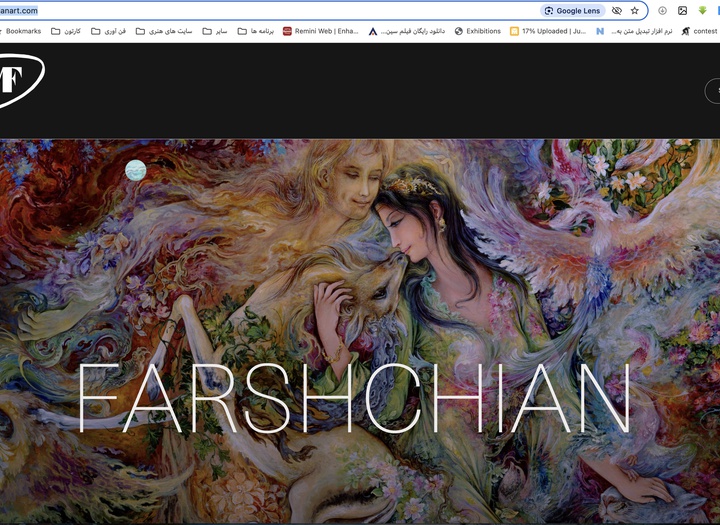Open the browser downloads icon
This screenshot has height=525, width=720.
click(x=662, y=11)
